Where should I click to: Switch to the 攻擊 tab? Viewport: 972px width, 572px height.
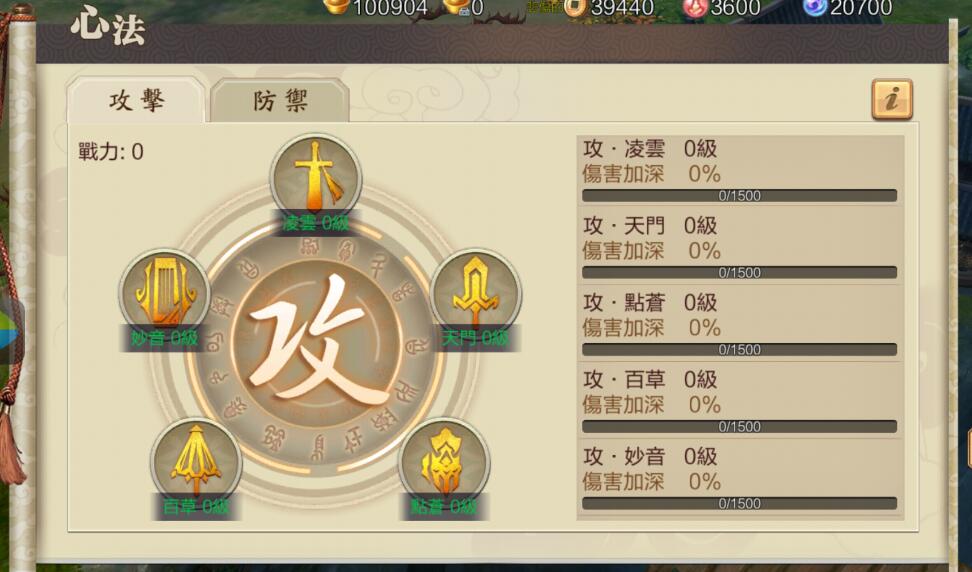[x=136, y=100]
